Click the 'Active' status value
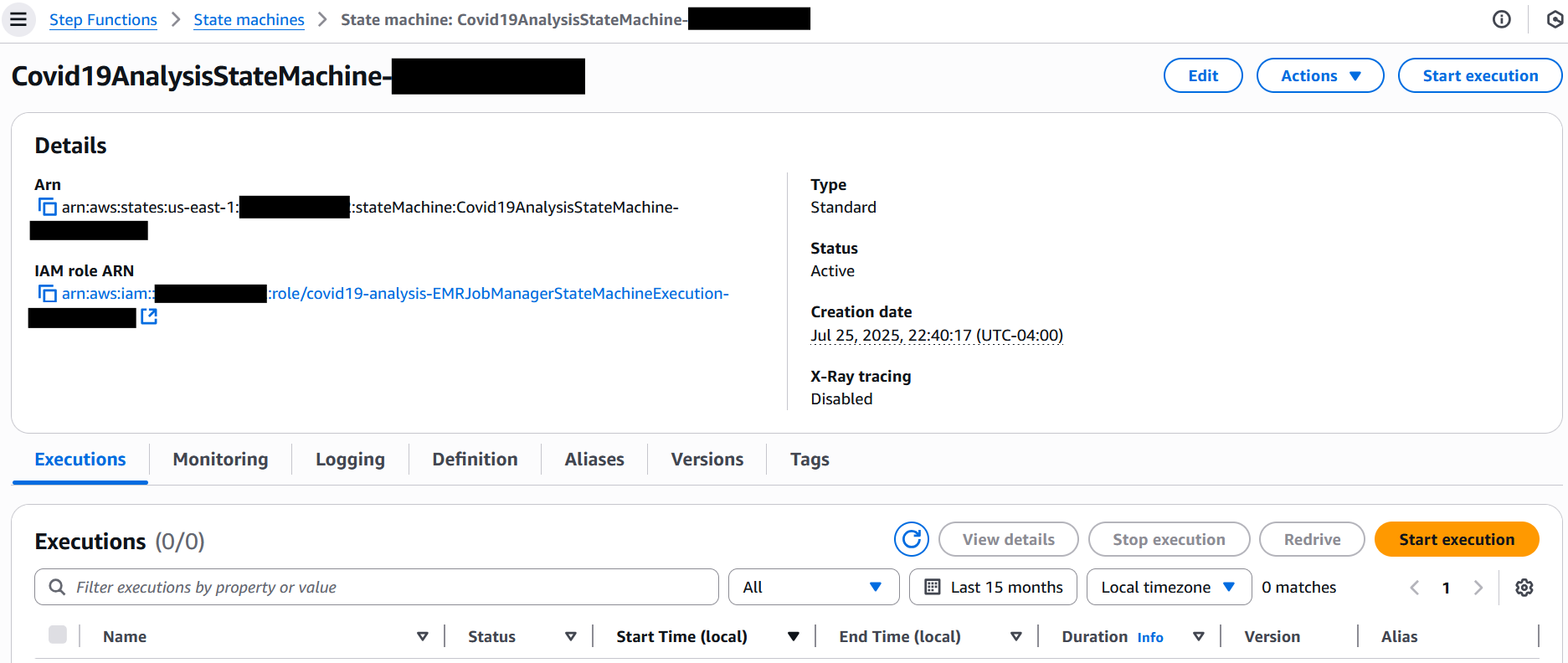Image resolution: width=1568 pixels, height=663 pixels. 832,270
